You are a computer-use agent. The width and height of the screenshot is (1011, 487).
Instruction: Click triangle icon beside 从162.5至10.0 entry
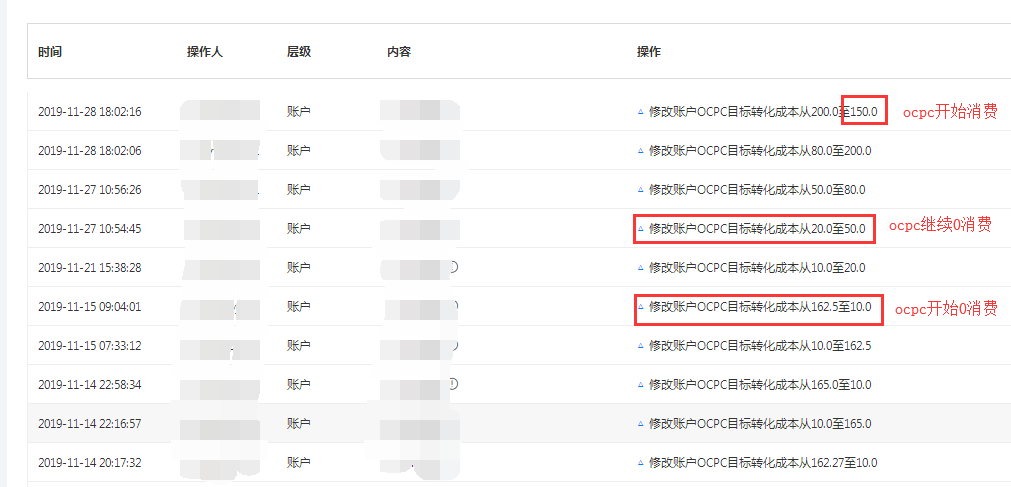coord(640,306)
